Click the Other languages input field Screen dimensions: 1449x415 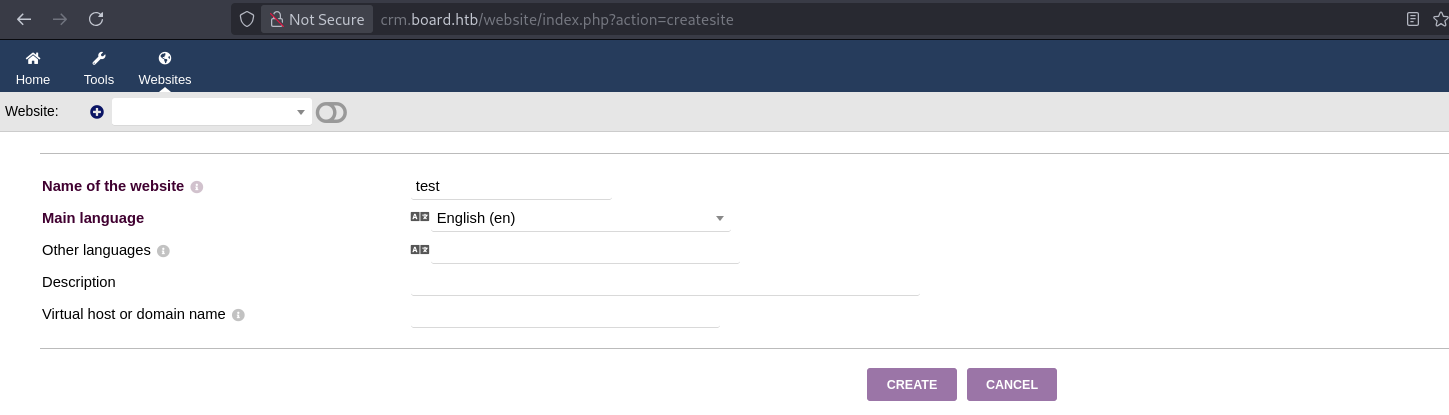pyautogui.click(x=585, y=250)
